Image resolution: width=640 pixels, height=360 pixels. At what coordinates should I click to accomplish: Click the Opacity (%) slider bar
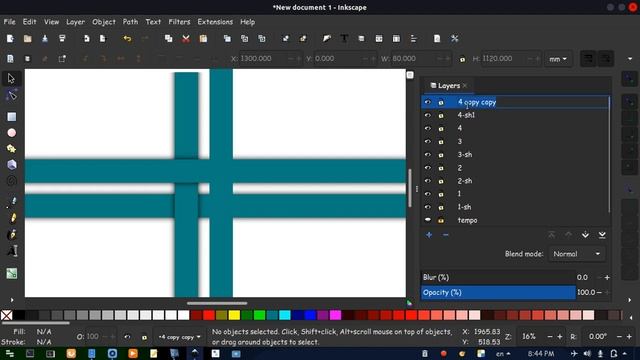tap(498, 293)
